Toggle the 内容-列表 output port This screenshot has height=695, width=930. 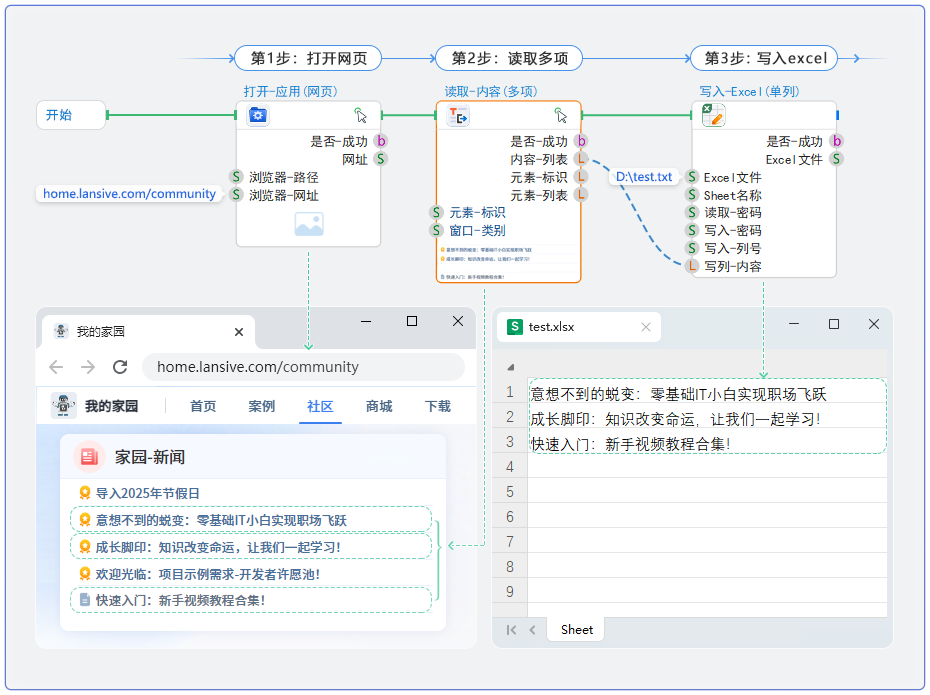pyautogui.click(x=581, y=160)
